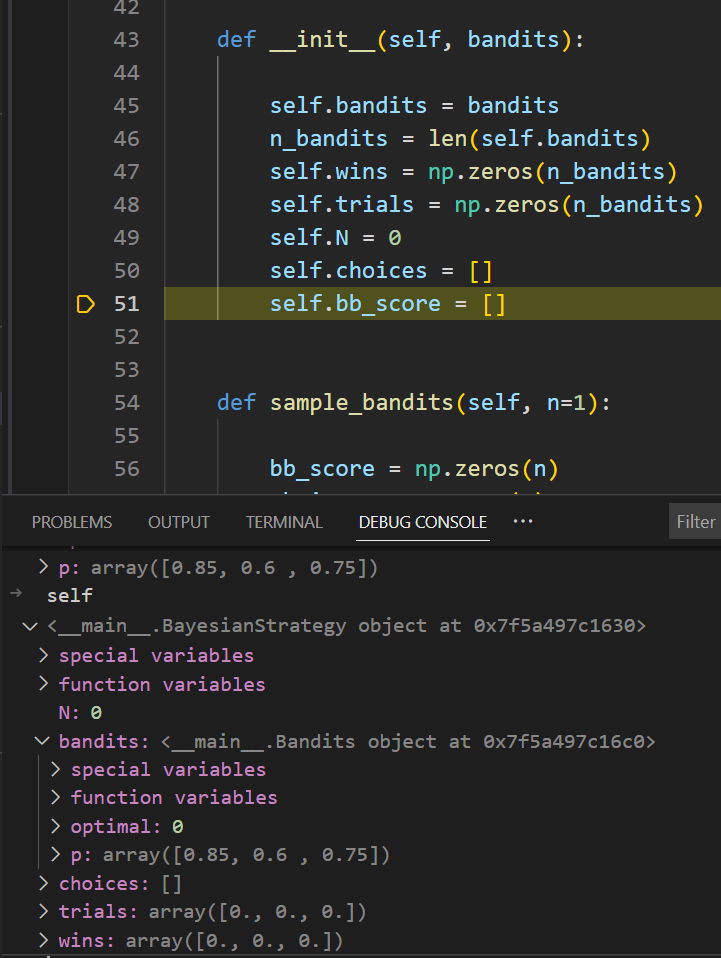Expand the first function variables node under BayesianStrategy
Viewport: 721px width, 958px height.
tap(43, 684)
